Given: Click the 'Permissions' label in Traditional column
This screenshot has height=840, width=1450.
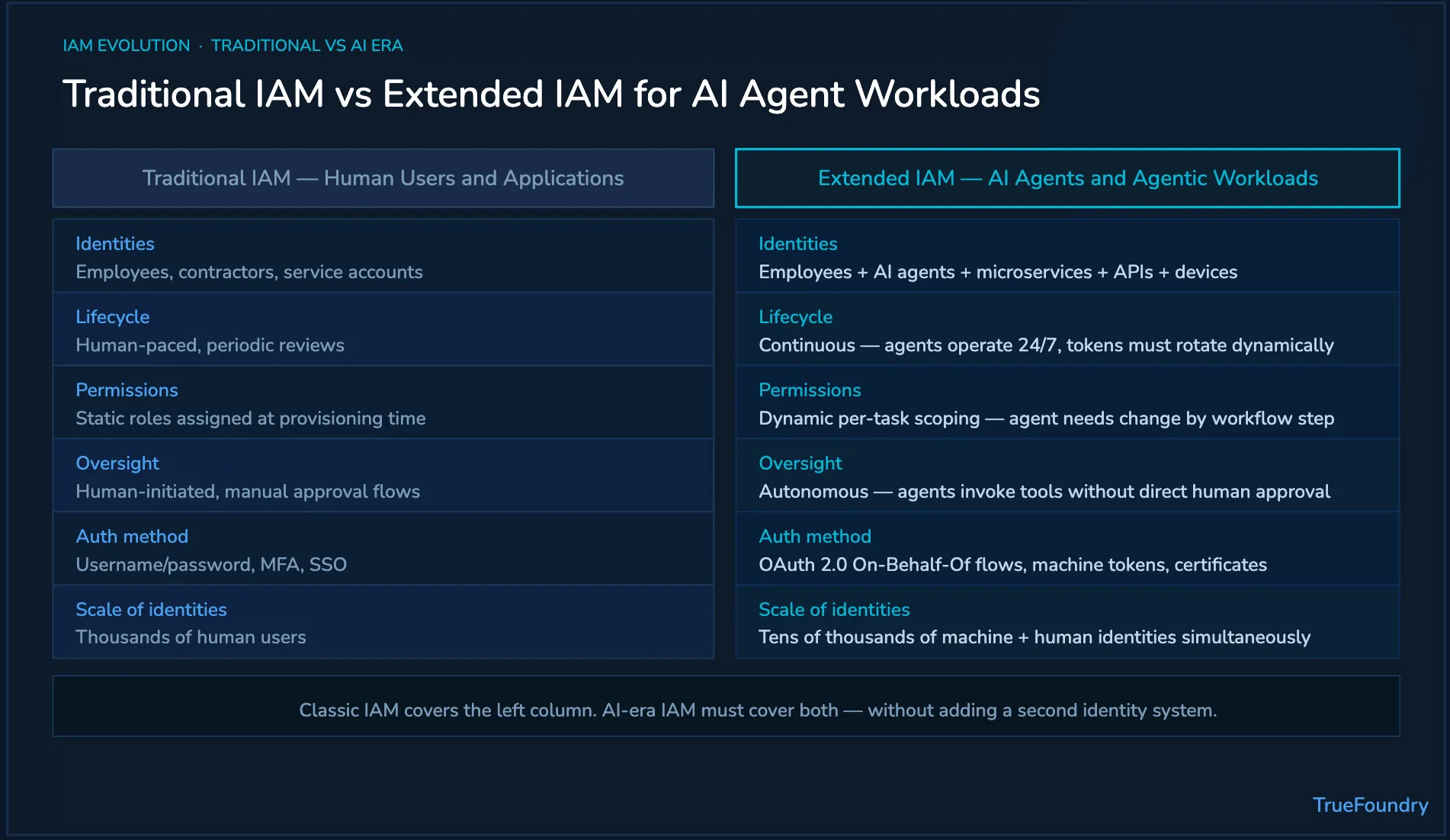Looking at the screenshot, I should (127, 390).
